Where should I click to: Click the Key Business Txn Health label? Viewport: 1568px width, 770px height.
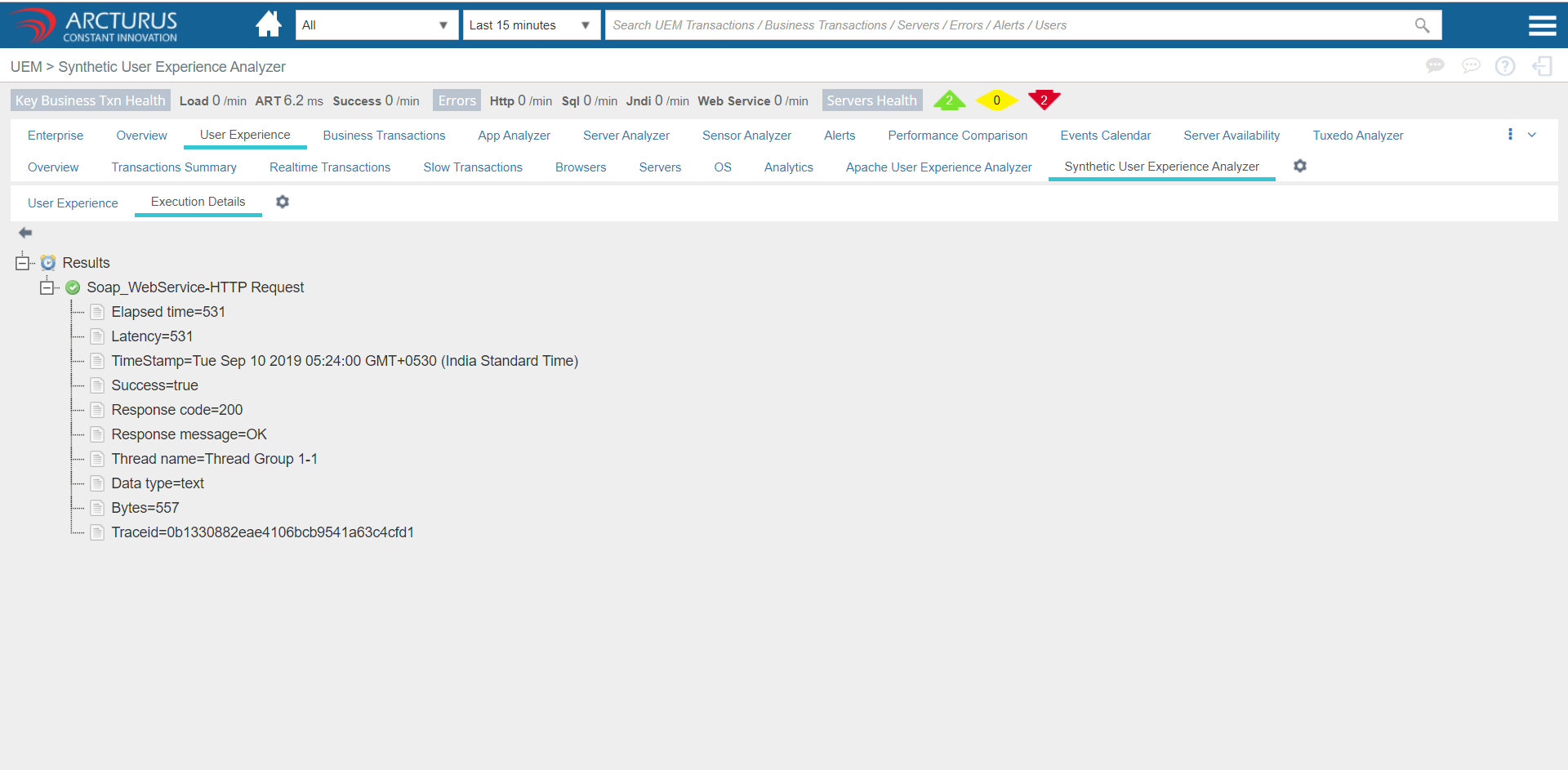pyautogui.click(x=91, y=100)
